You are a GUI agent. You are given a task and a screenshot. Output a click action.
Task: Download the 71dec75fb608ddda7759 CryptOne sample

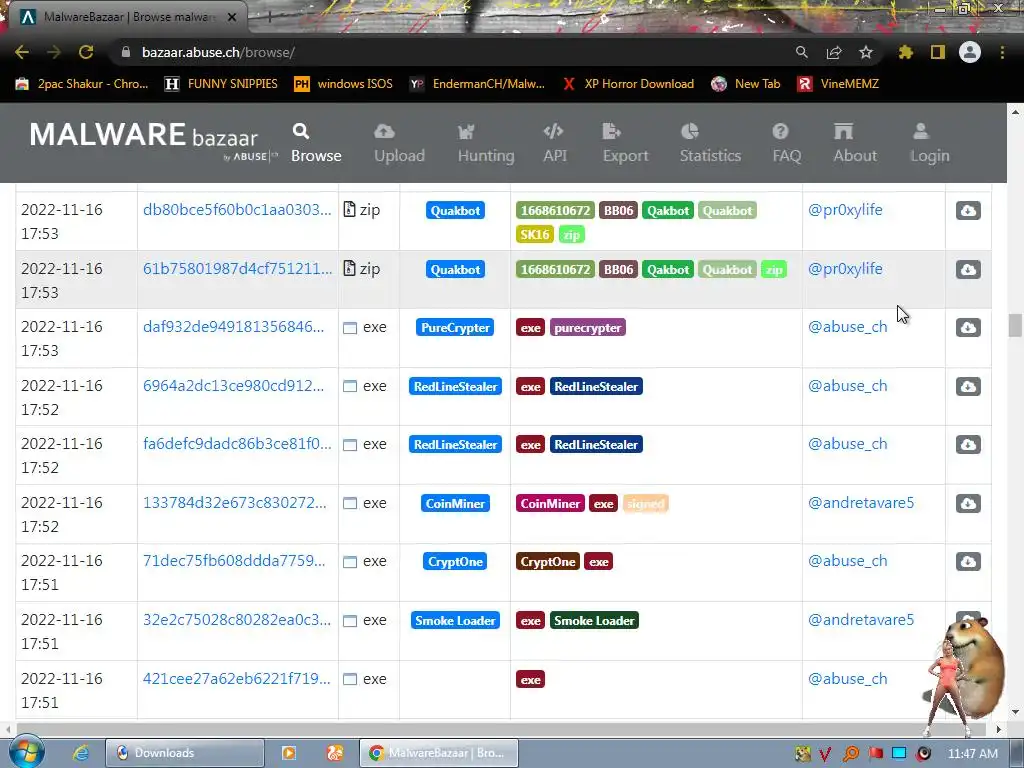pyautogui.click(x=968, y=561)
